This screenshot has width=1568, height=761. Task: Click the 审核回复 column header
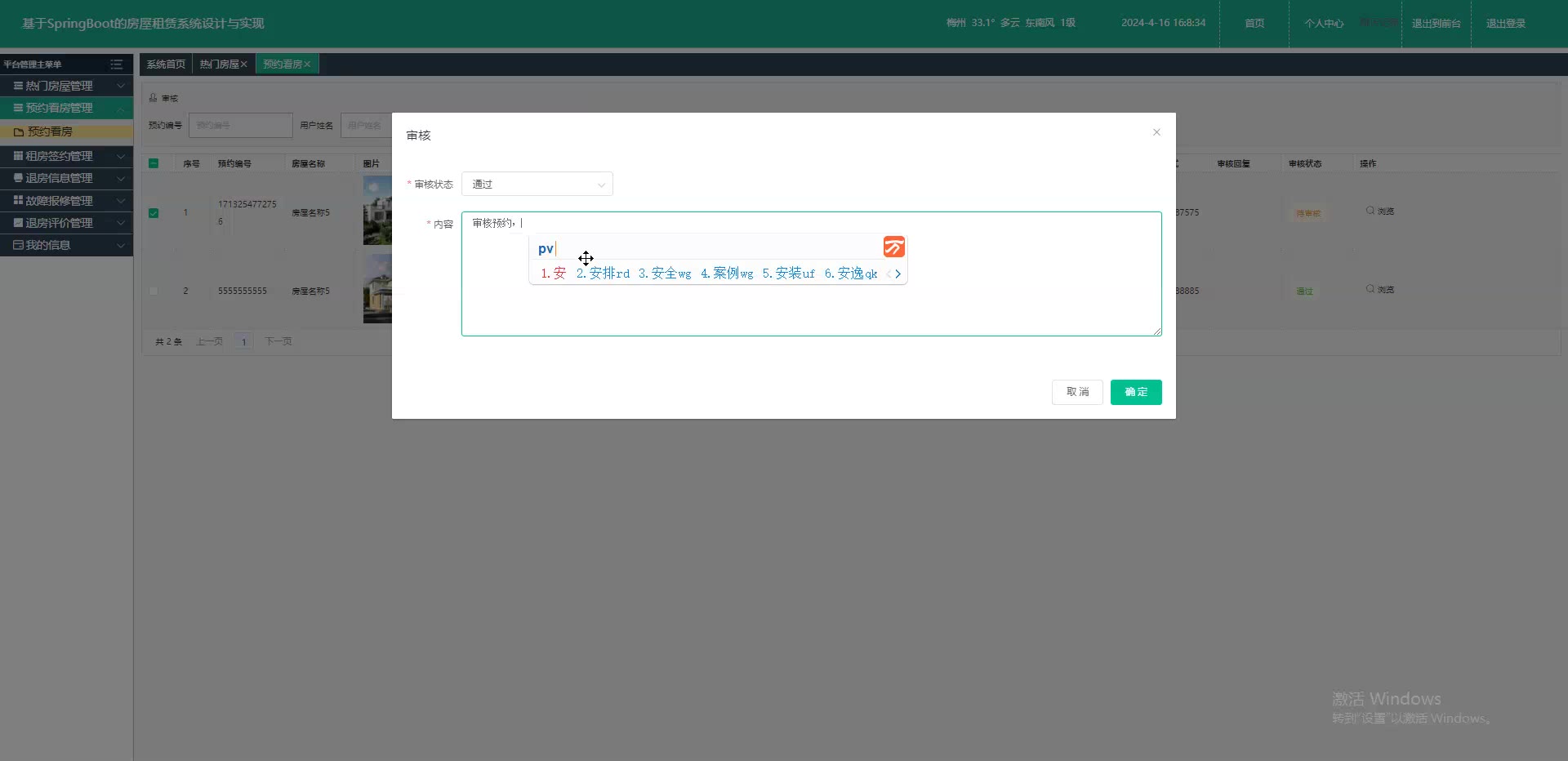coord(1233,163)
